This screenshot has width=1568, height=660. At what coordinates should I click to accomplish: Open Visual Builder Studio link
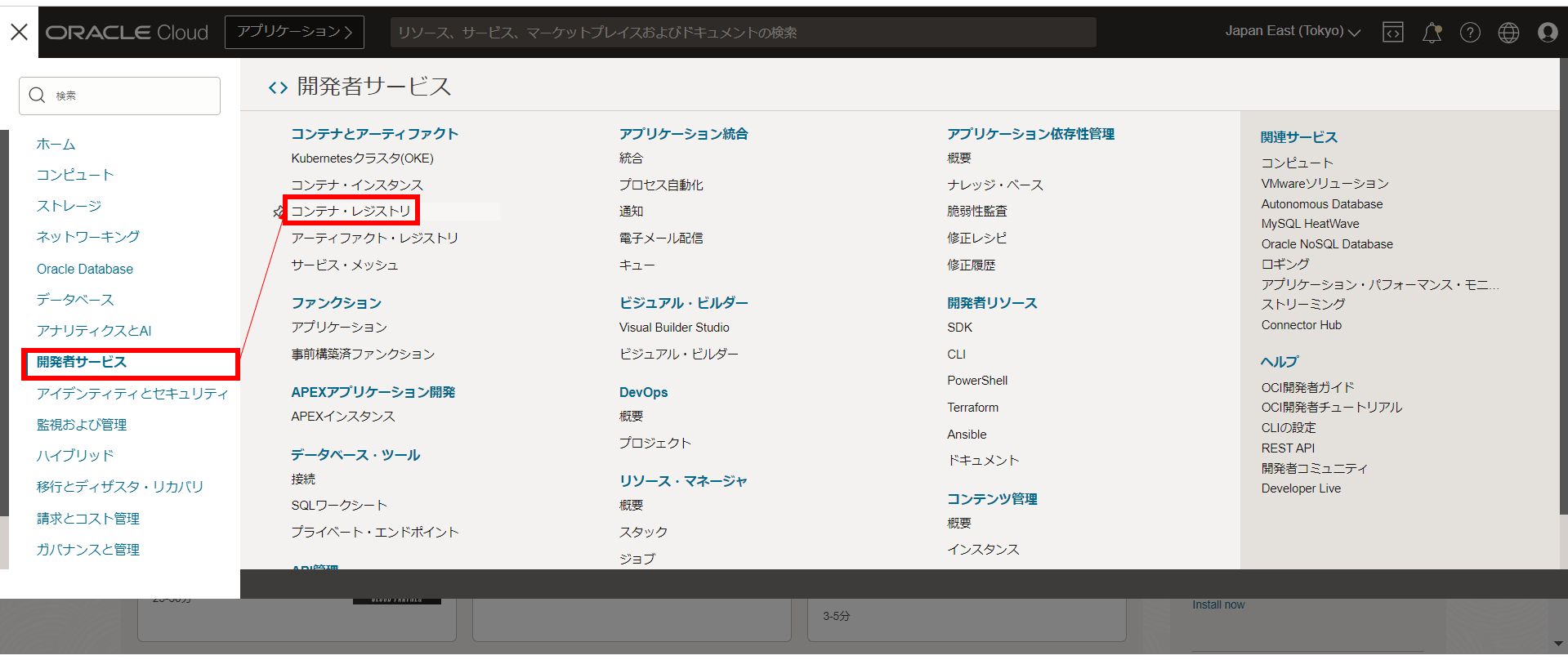[674, 328]
